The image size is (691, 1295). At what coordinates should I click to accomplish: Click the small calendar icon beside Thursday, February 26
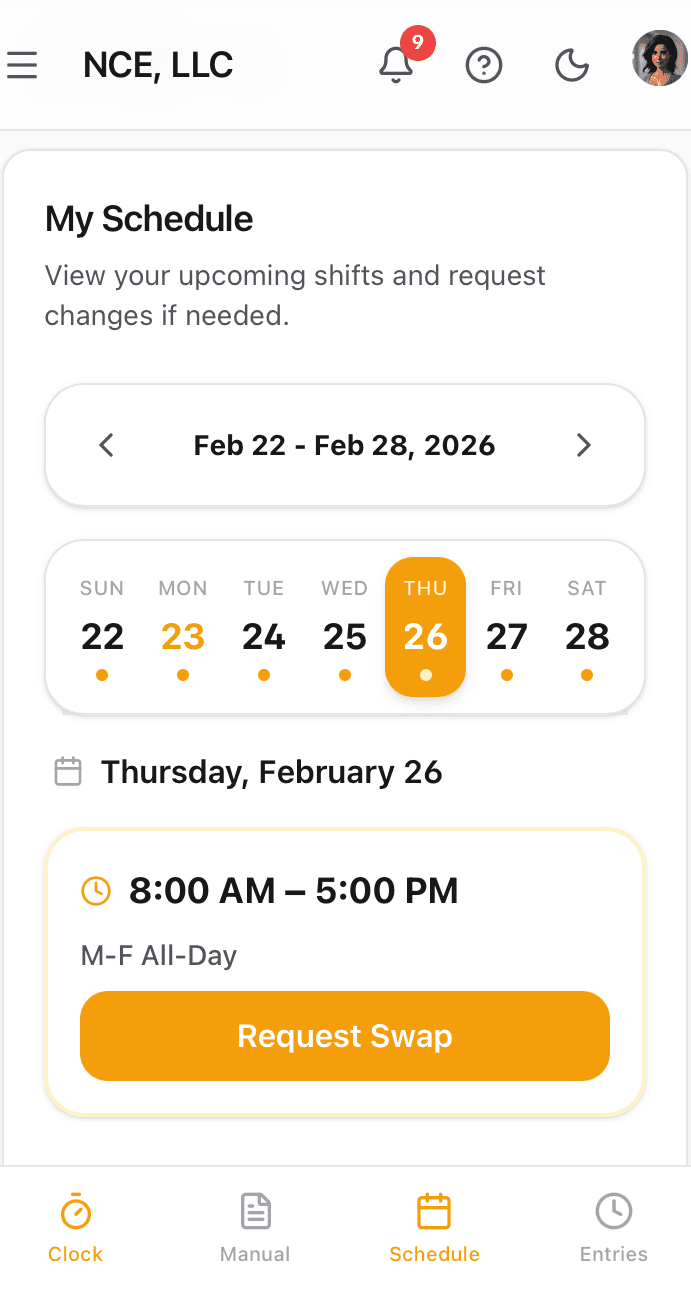(x=67, y=771)
